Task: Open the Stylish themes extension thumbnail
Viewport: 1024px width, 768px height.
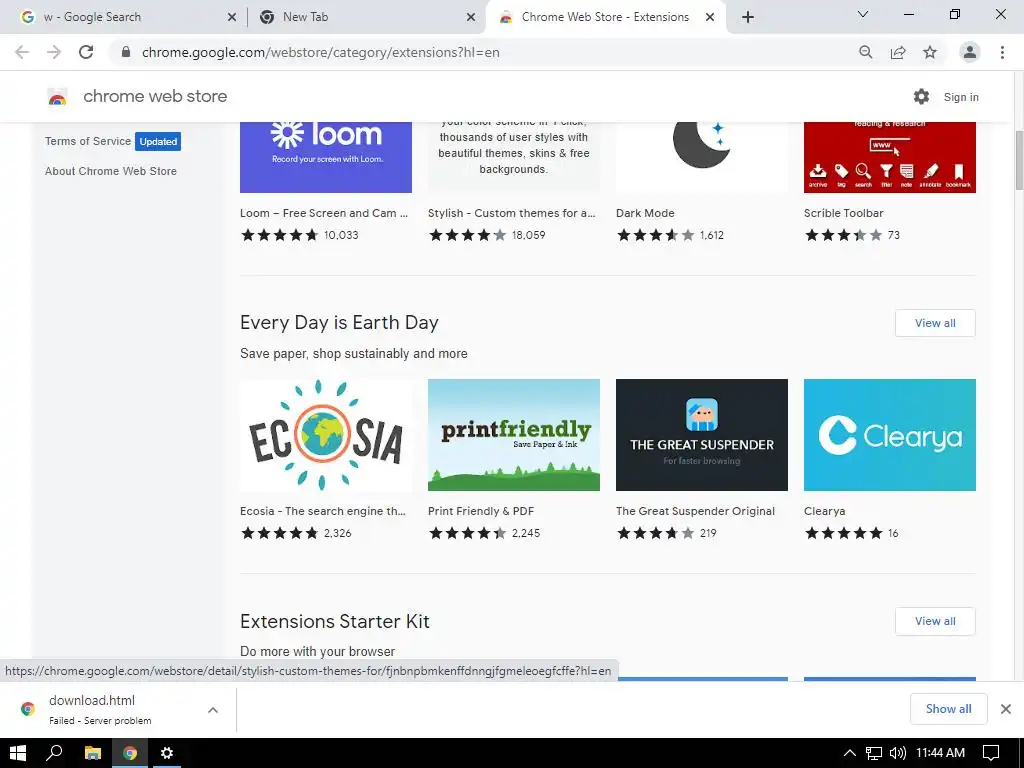Action: (x=514, y=157)
